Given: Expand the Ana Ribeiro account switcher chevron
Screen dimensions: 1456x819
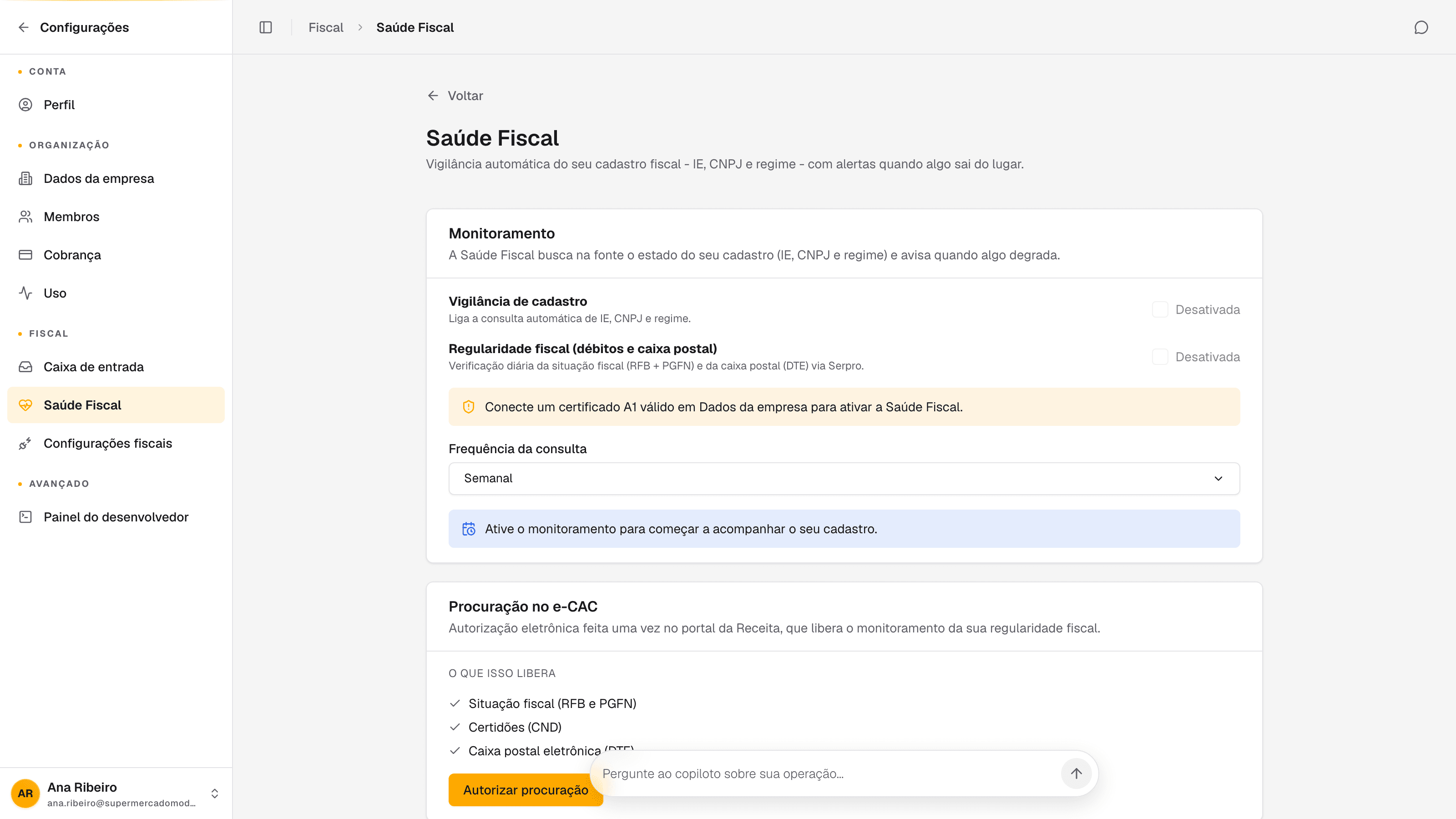Looking at the screenshot, I should 215,793.
